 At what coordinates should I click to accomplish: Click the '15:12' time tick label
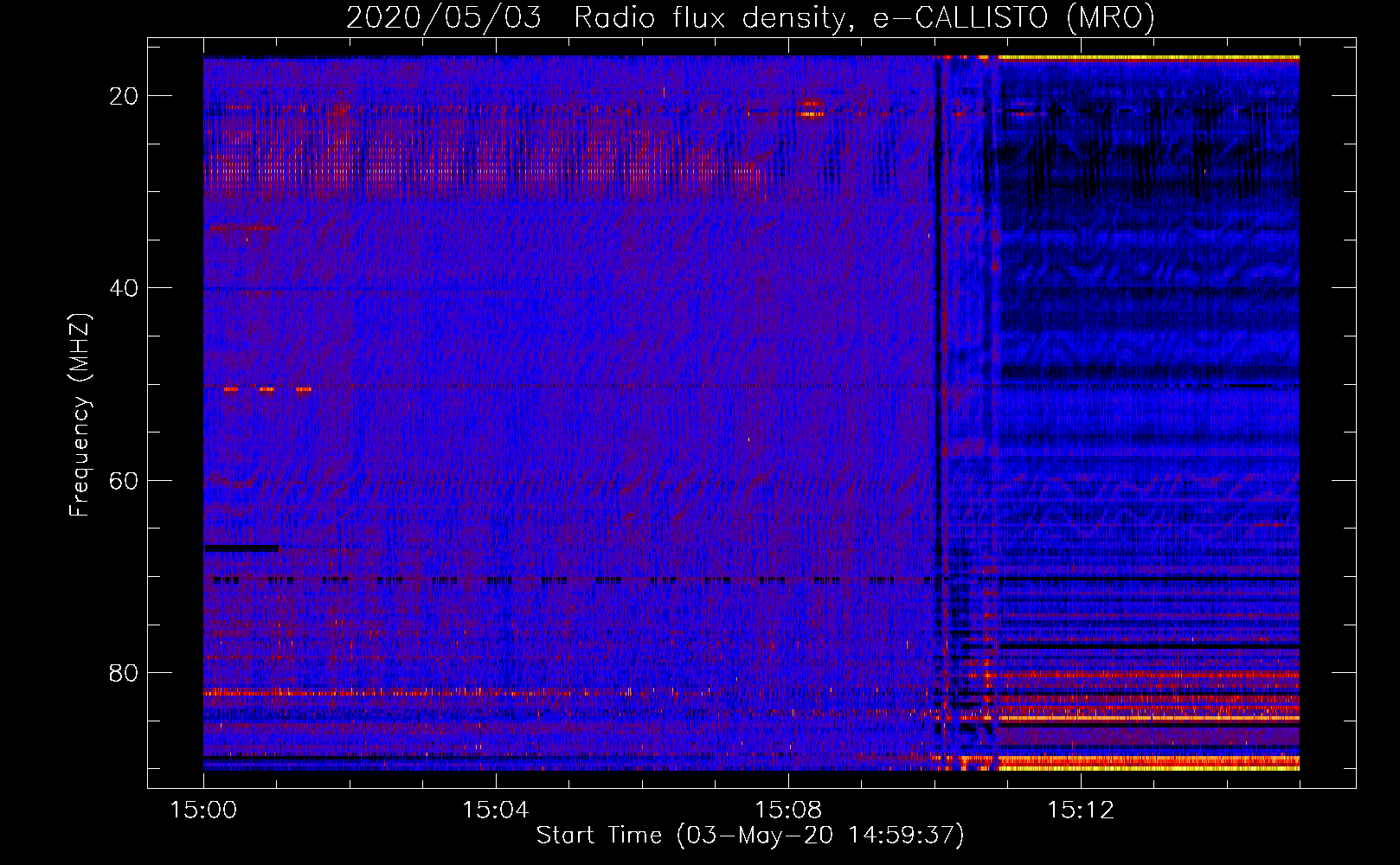click(x=1080, y=811)
